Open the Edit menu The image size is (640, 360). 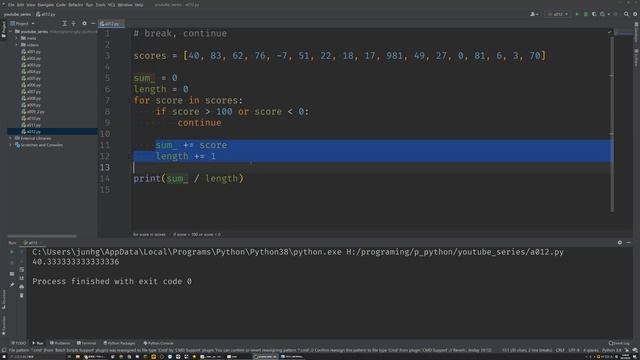point(20,5)
